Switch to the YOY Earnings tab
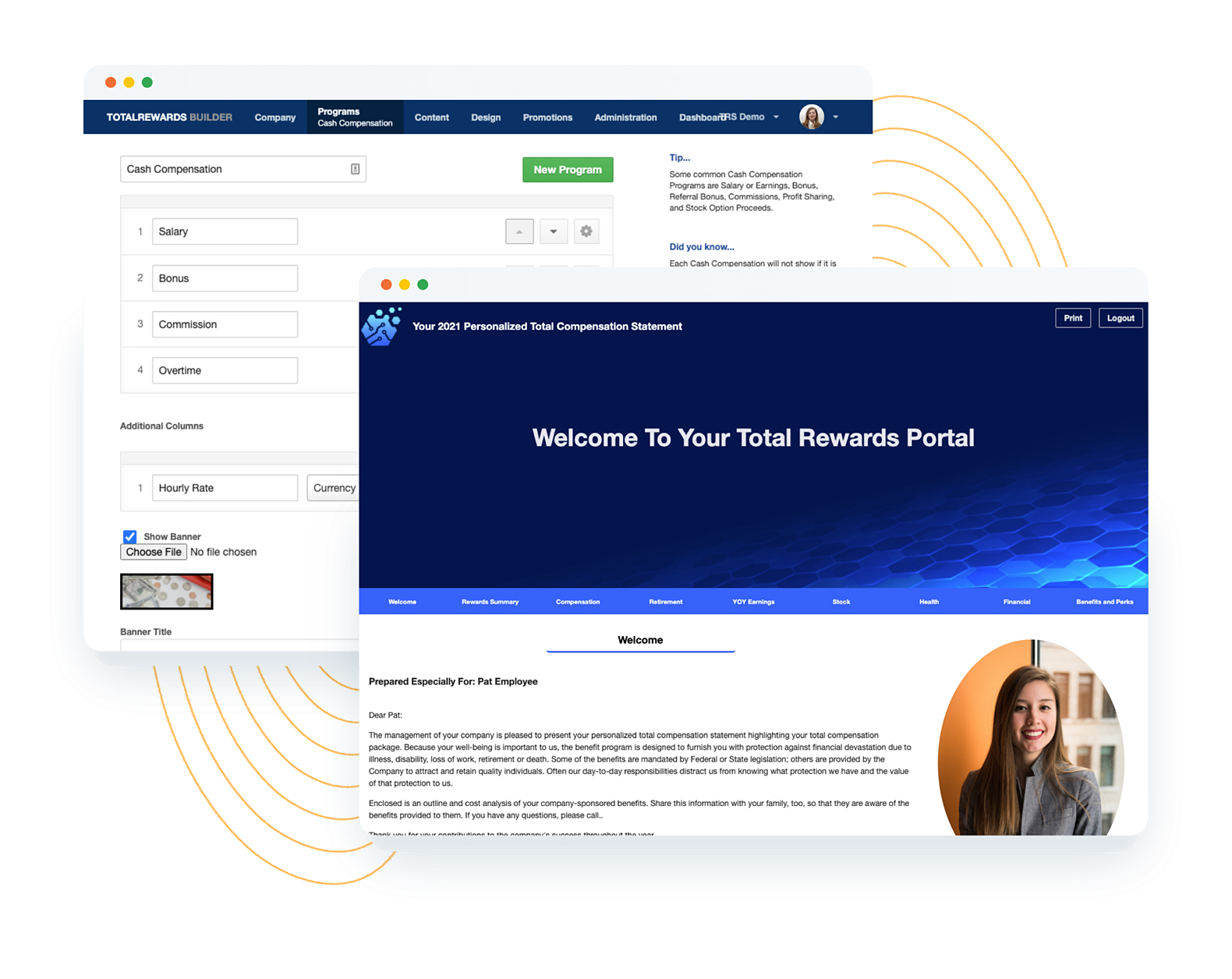This screenshot has width=1232, height=979. pos(753,602)
